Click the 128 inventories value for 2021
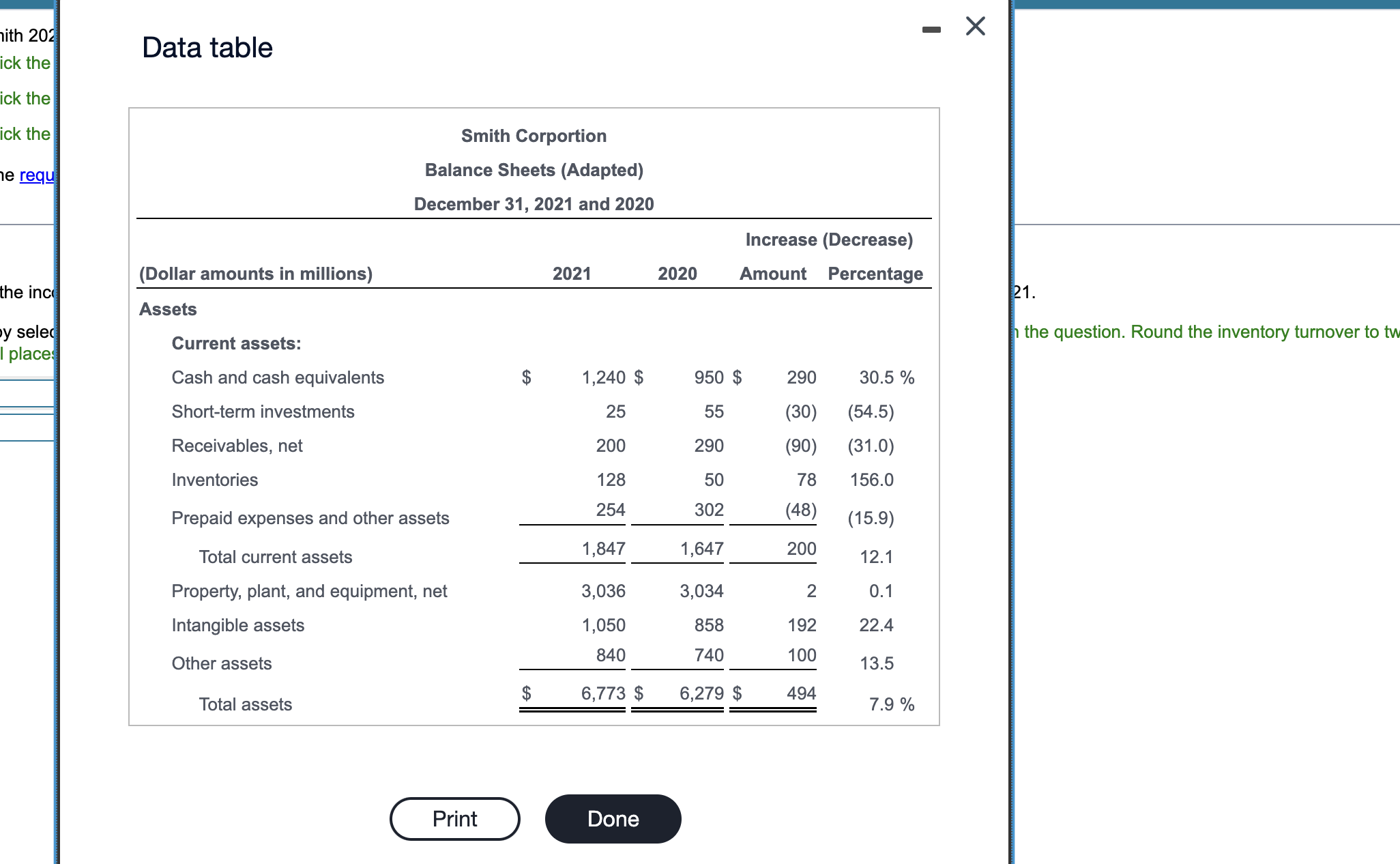The height and width of the screenshot is (864, 1400). pos(611,480)
